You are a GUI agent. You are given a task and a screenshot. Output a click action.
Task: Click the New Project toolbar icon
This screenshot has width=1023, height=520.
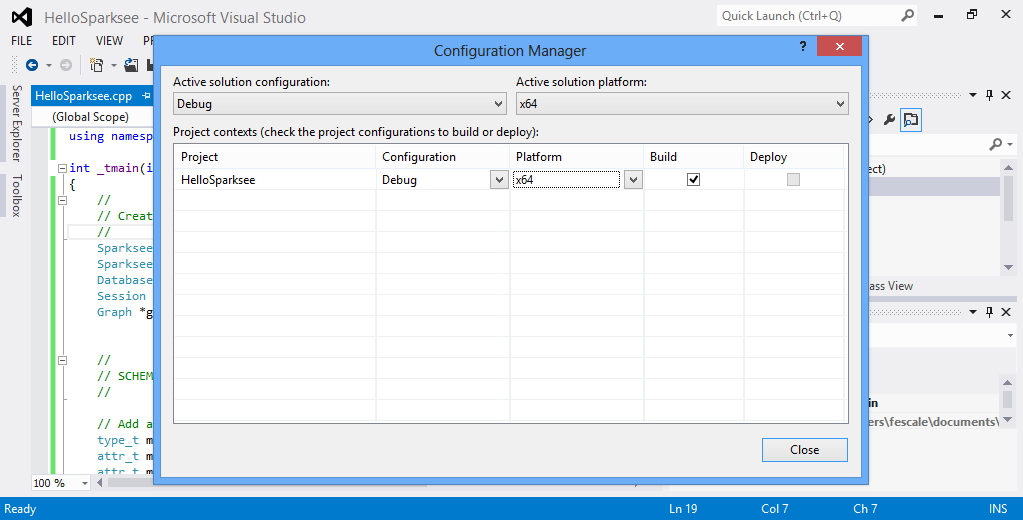(x=97, y=65)
